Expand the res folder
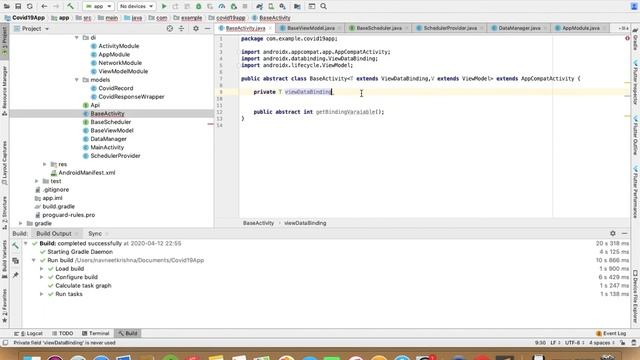This screenshot has width=640, height=360. (45, 164)
